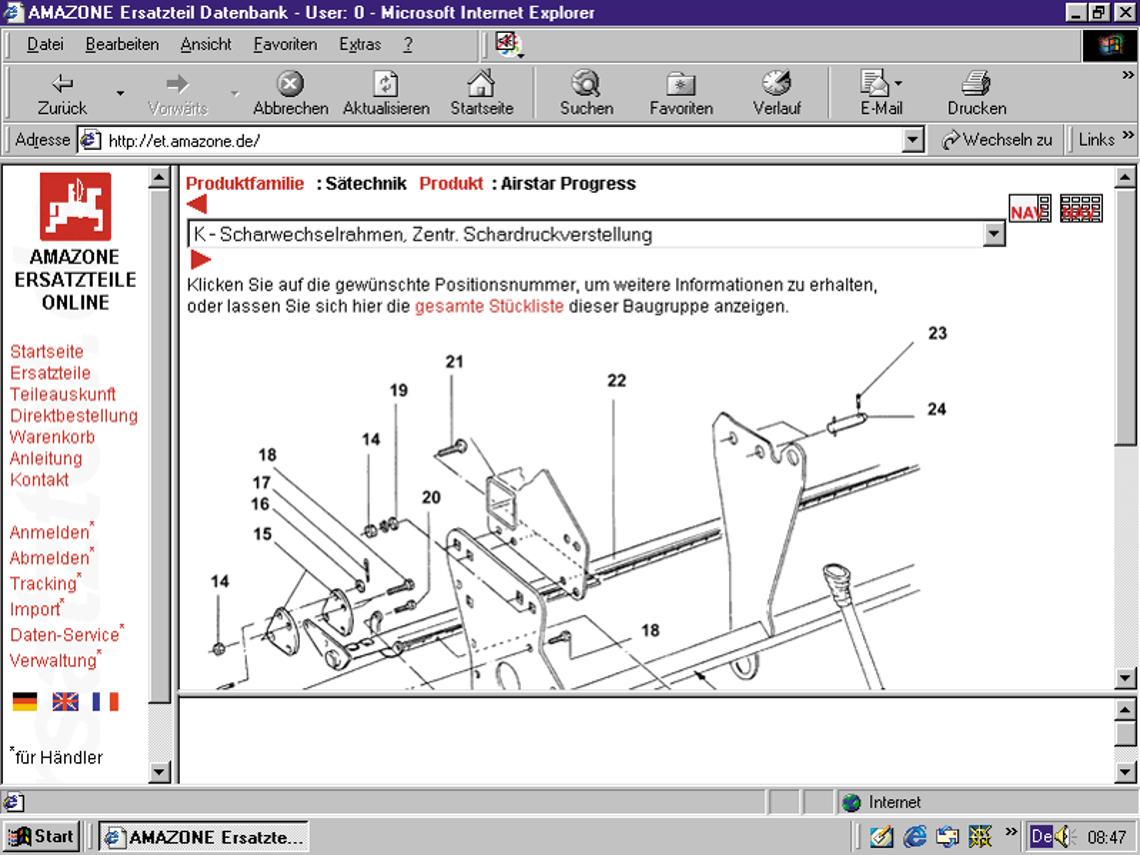The image size is (1140, 855).
Task: Click the Vorwärts forward arrow button
Action: pyautogui.click(x=177, y=94)
